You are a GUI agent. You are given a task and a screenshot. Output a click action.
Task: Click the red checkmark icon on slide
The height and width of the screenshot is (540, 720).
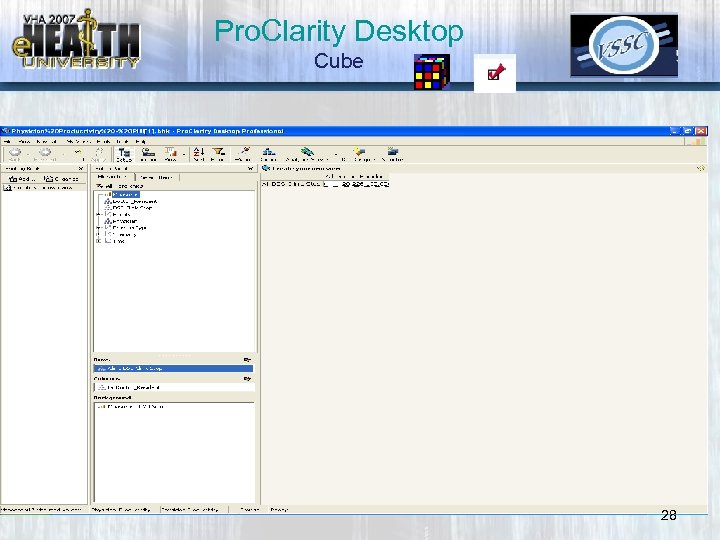click(495, 73)
